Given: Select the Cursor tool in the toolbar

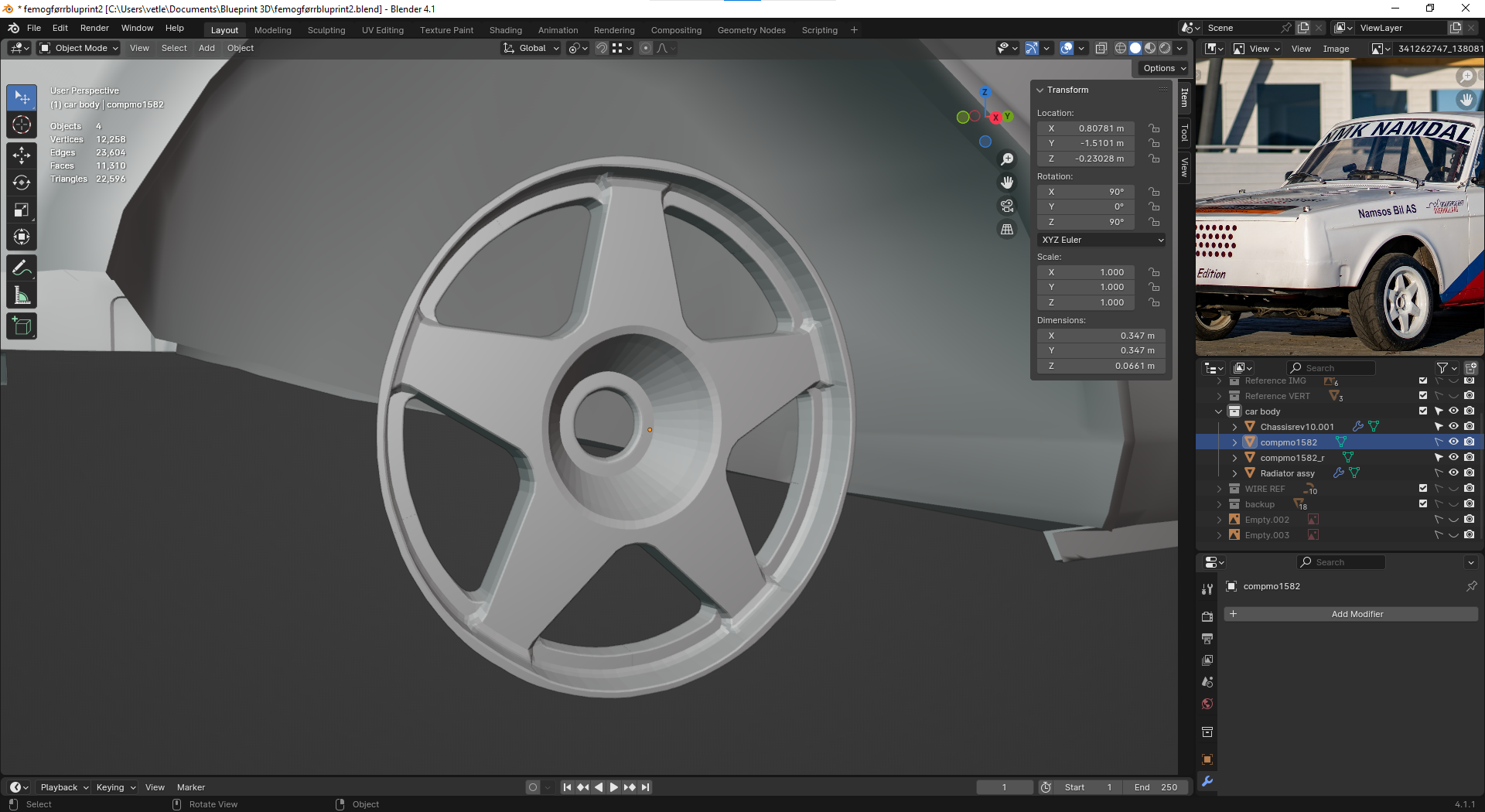Looking at the screenshot, I should pos(22,125).
